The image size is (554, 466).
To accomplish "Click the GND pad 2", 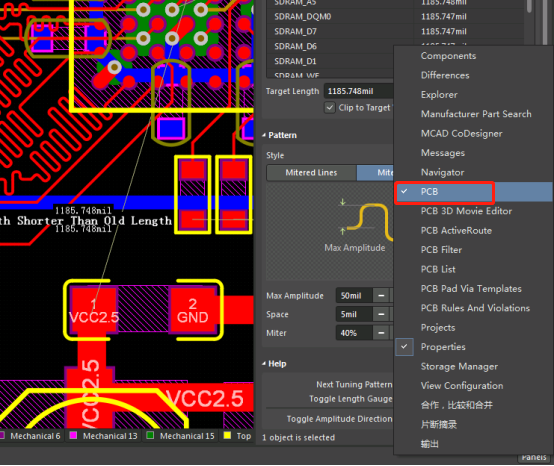I will tap(193, 310).
